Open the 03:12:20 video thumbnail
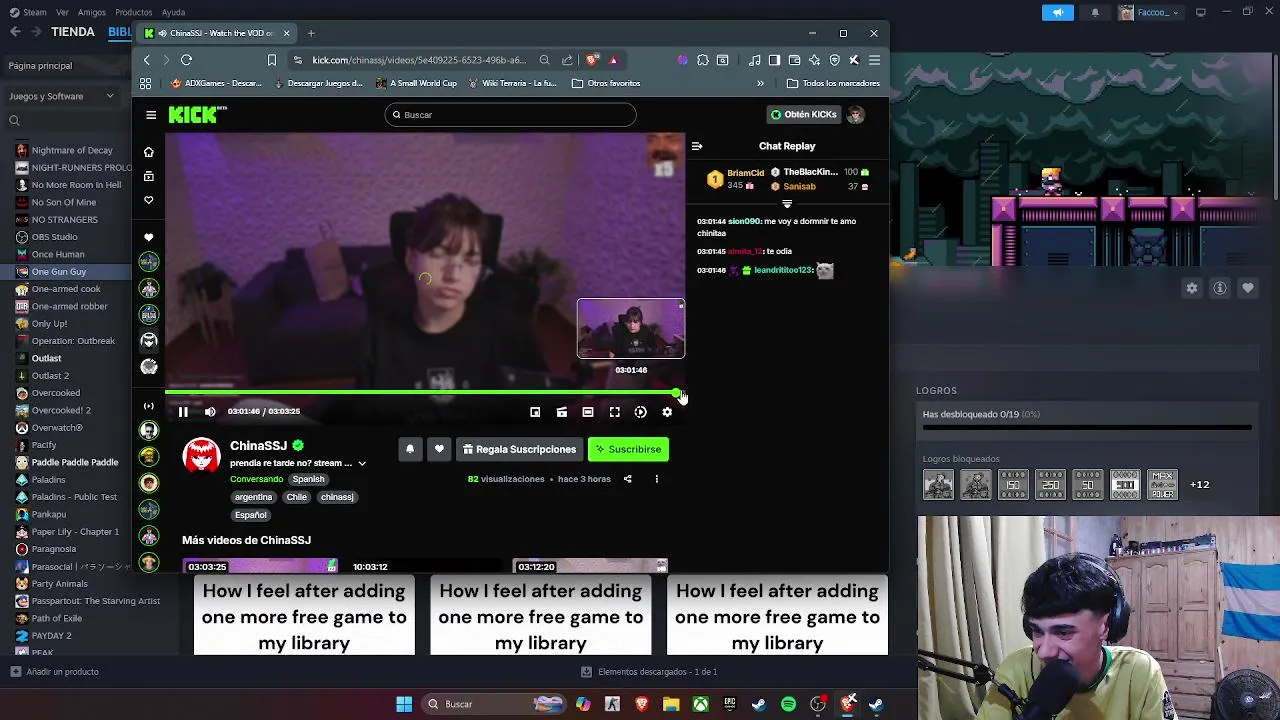 590,566
